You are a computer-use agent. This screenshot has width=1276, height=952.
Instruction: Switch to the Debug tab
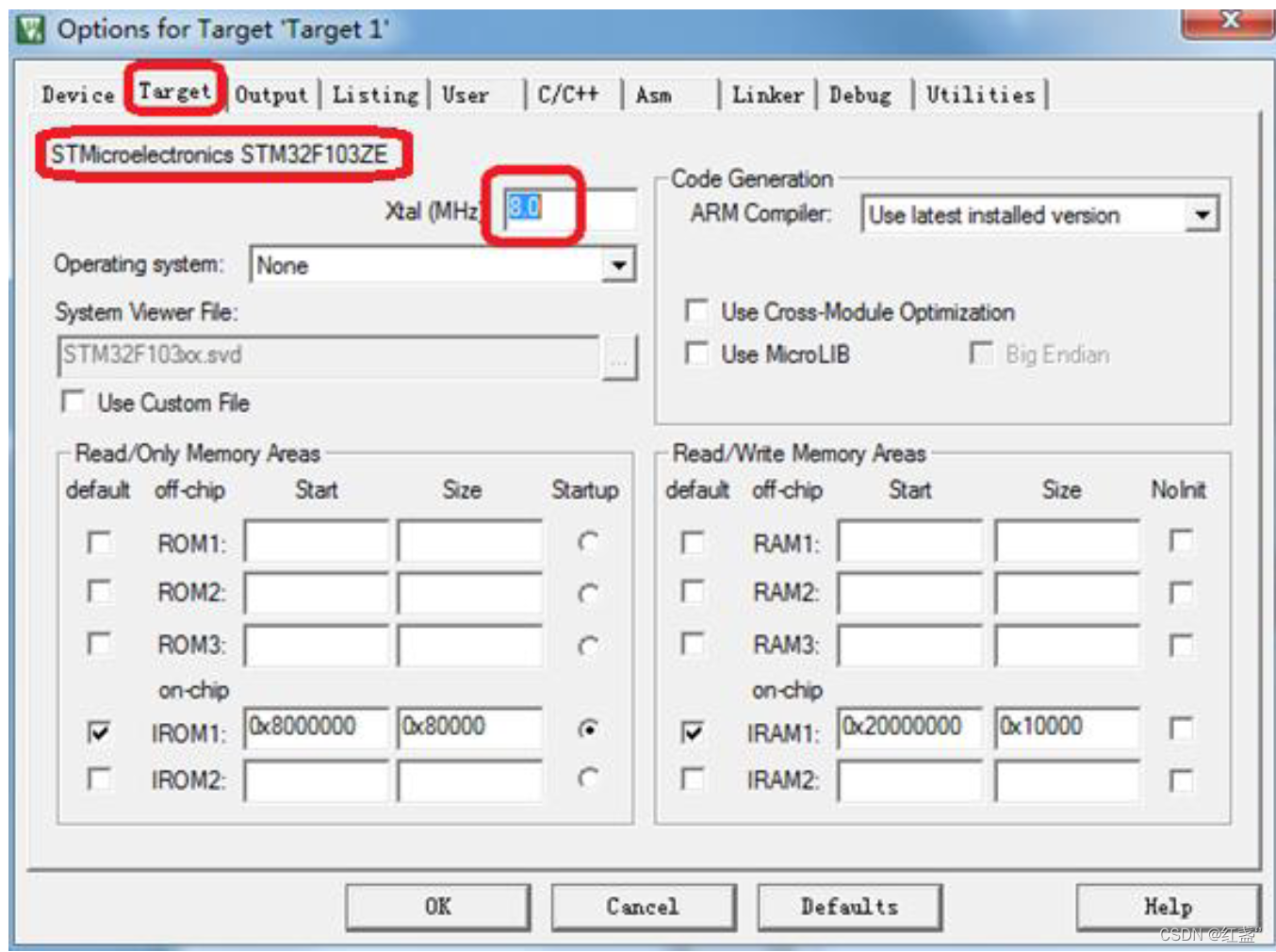click(860, 94)
